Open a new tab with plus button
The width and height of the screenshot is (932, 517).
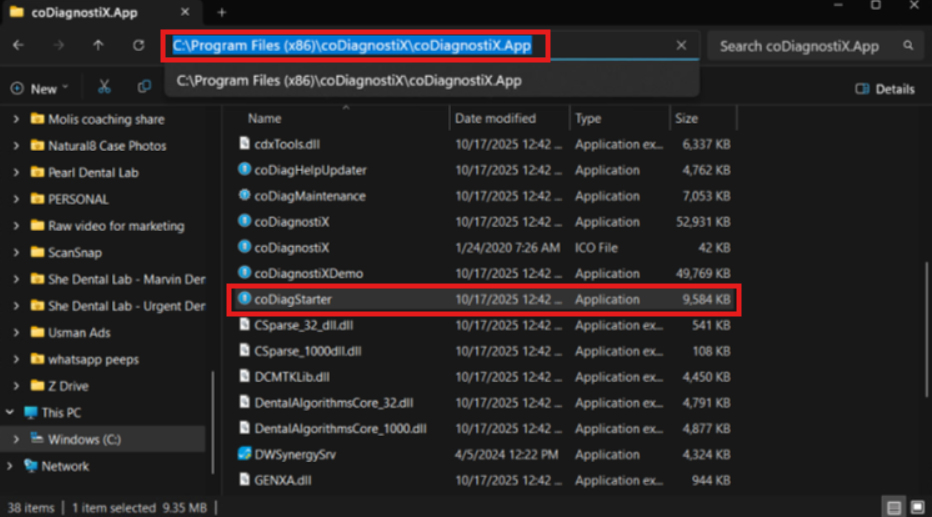pos(221,12)
